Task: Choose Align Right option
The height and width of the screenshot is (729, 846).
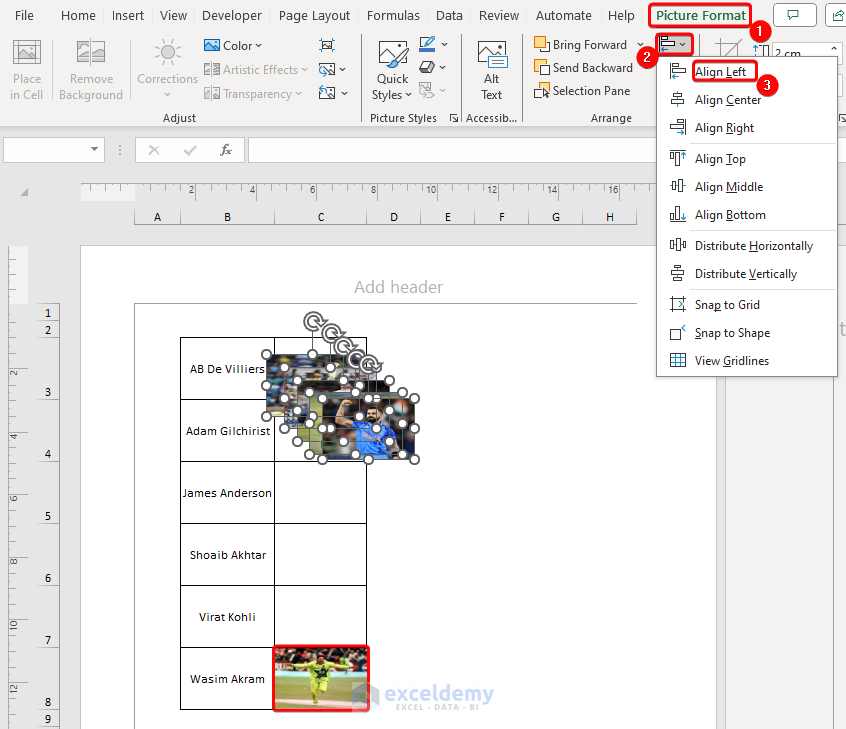Action: pyautogui.click(x=724, y=128)
